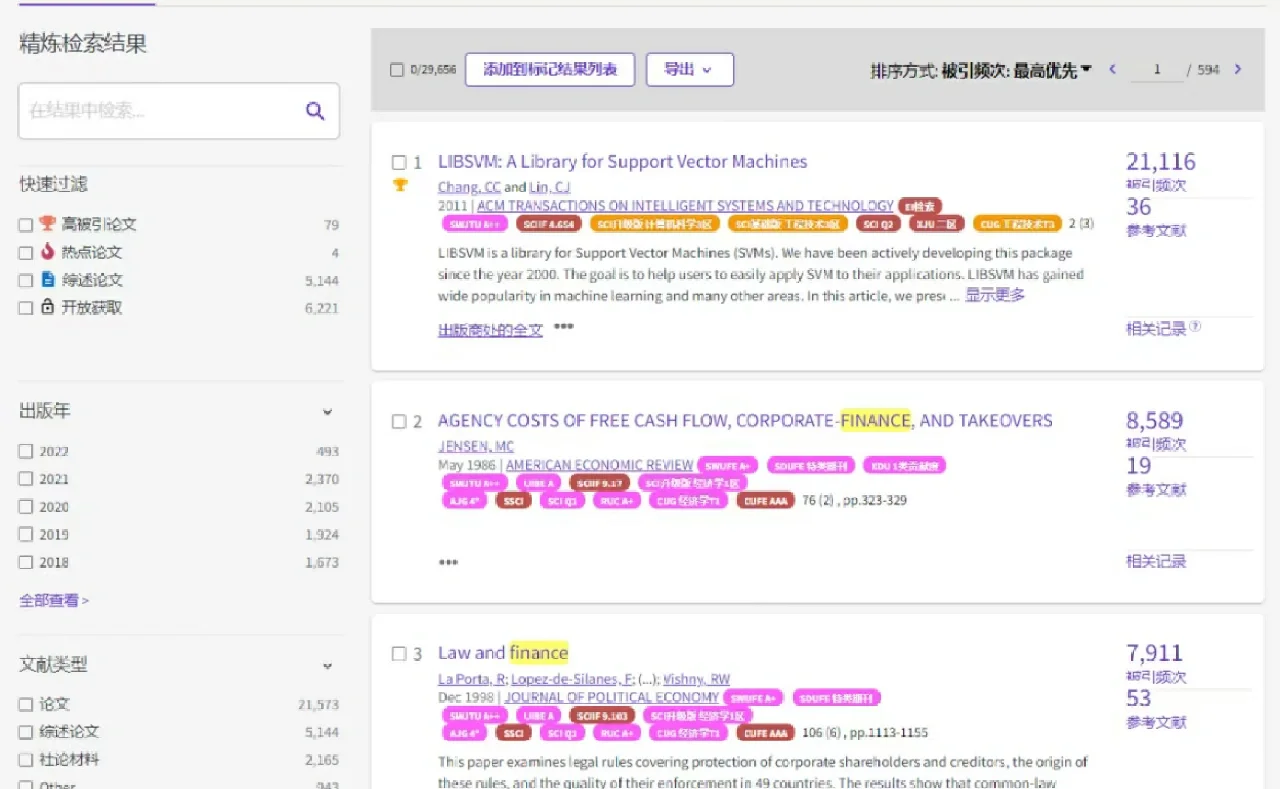Click the magnifier icon in the search-within-results box
1280x789 pixels.
click(x=315, y=111)
